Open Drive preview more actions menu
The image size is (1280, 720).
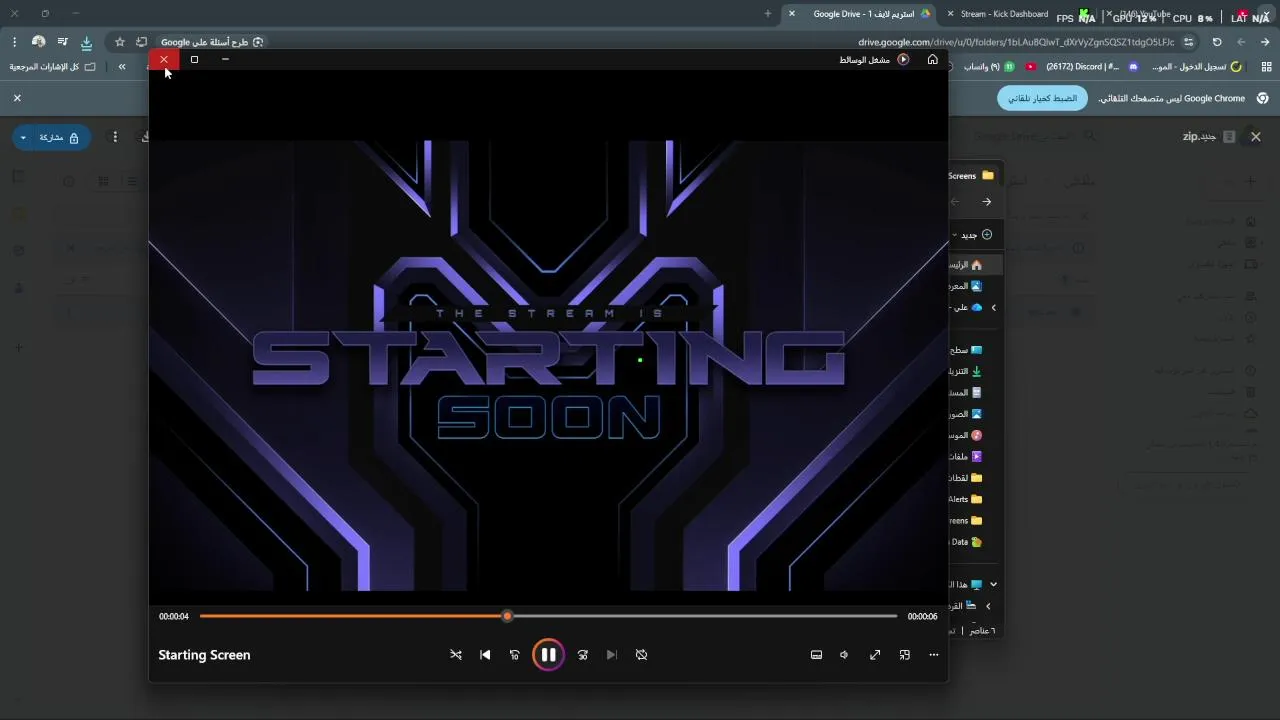[115, 137]
